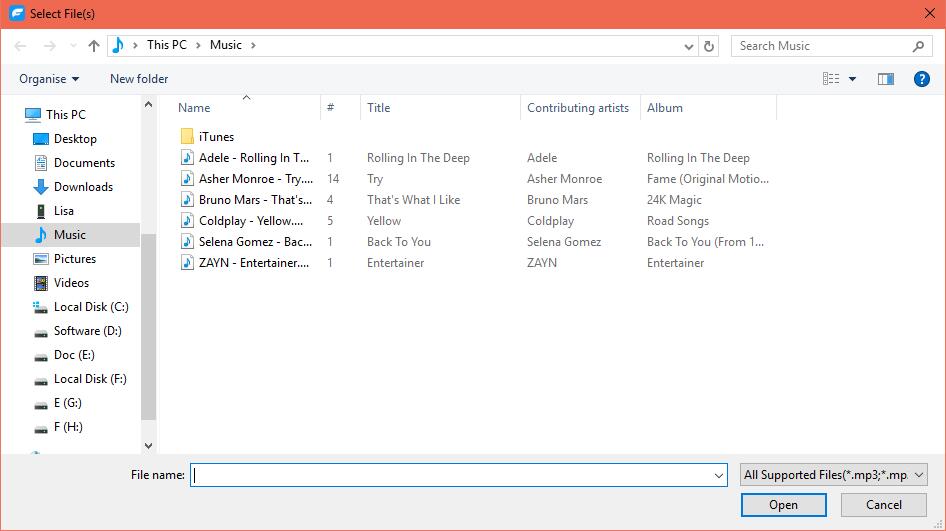
Task: Sort by Name column header
Action: pyautogui.click(x=194, y=108)
